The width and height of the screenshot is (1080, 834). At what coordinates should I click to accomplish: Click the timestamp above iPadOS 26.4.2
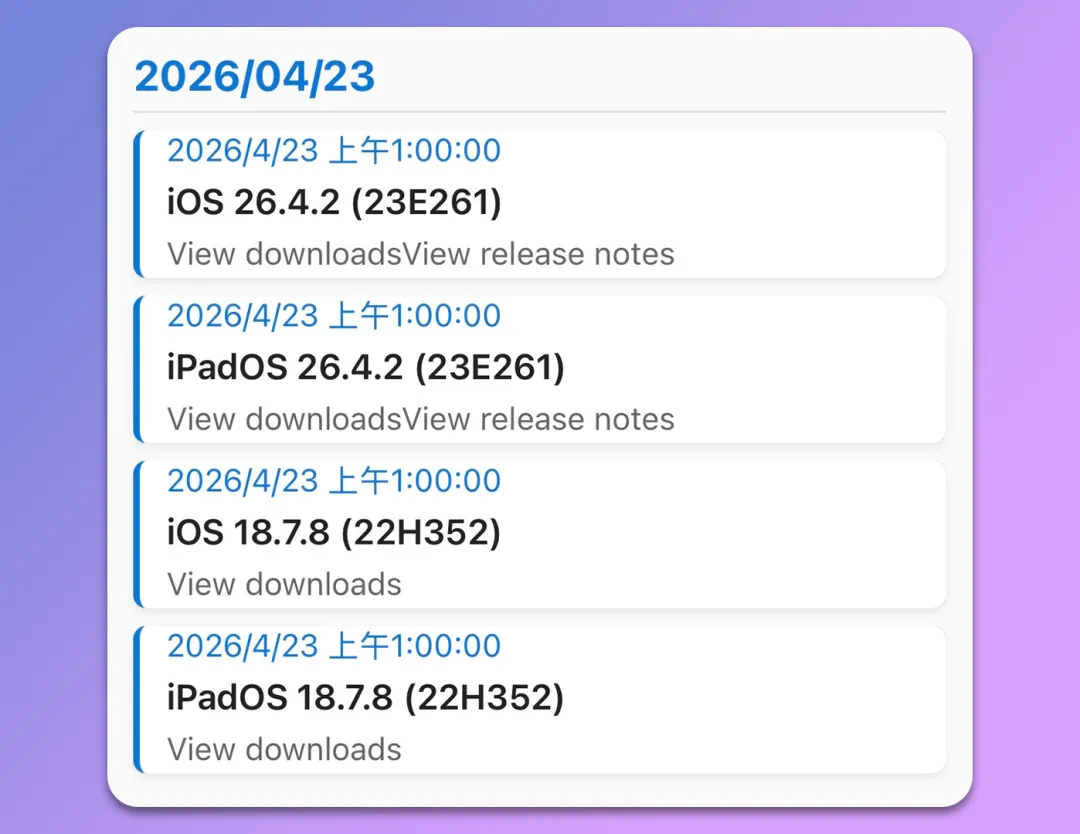point(334,316)
